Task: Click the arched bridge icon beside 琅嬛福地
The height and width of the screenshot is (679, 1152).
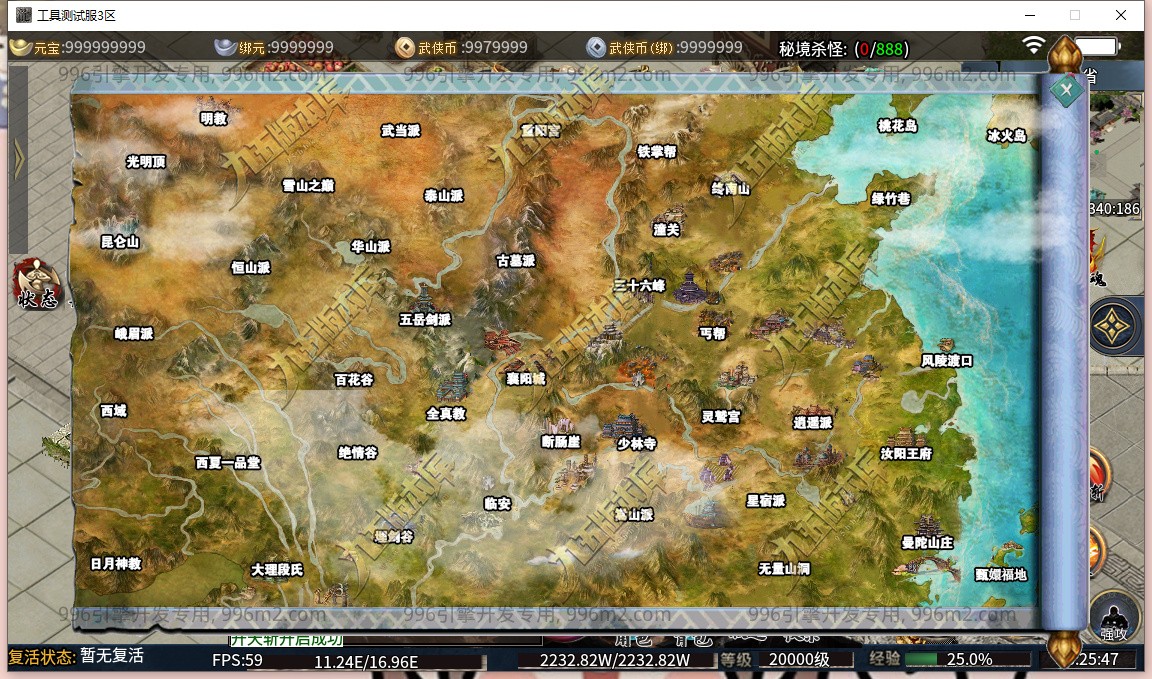Action: 927,567
